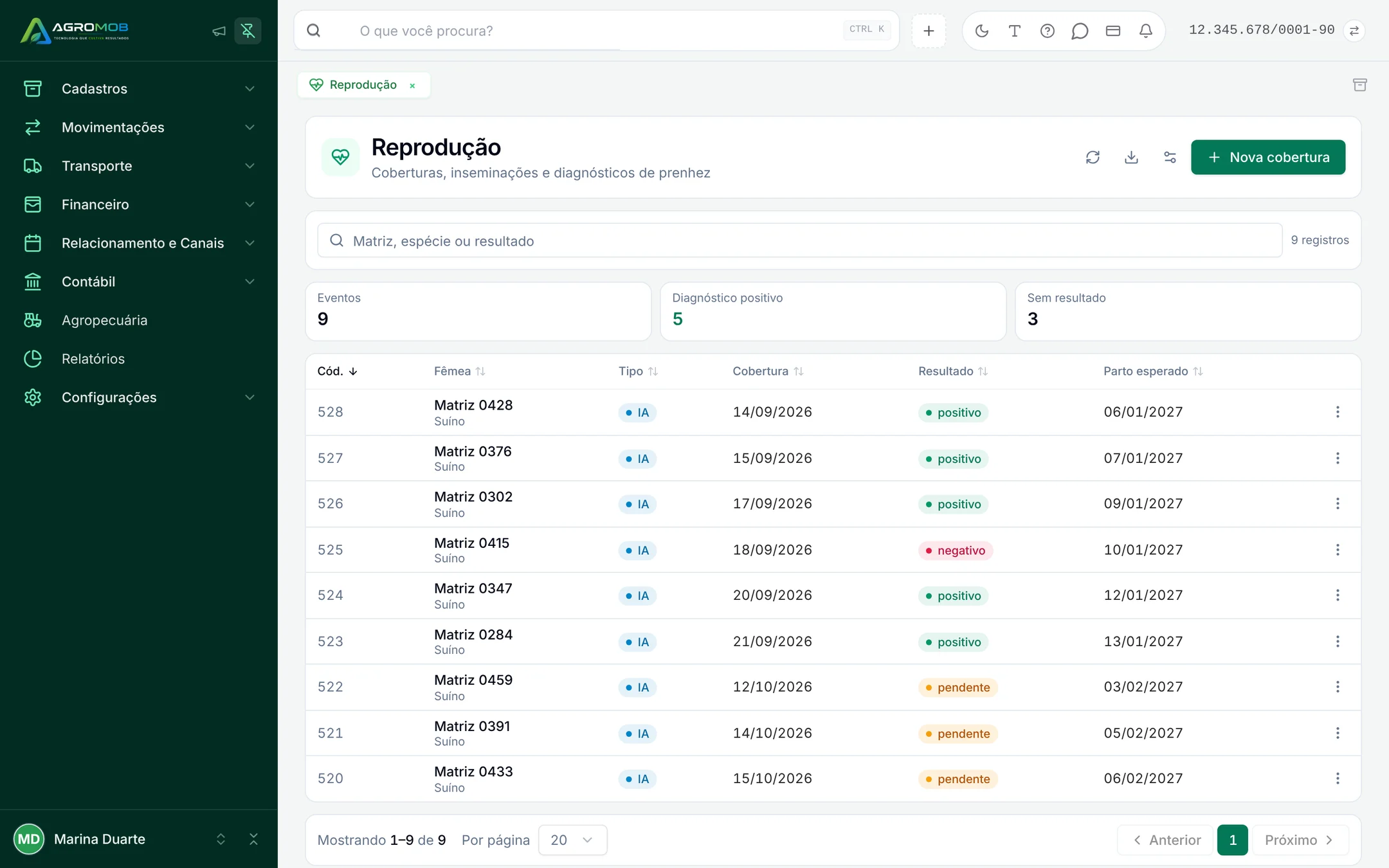
Task: Expand Relacionamento e Canais menu
Action: 139,243
